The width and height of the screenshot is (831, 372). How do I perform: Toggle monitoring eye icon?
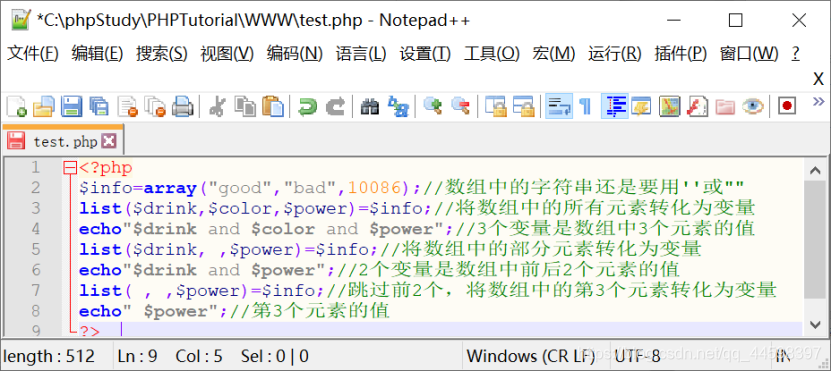click(x=752, y=107)
